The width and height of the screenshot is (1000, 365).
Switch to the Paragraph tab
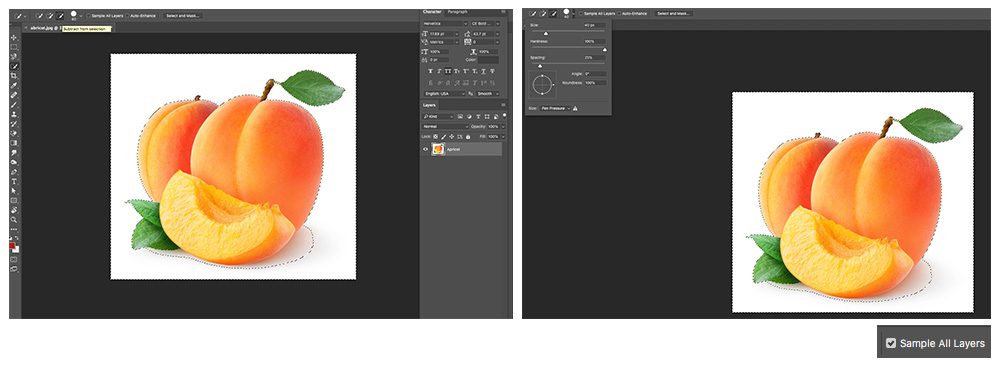tap(457, 11)
